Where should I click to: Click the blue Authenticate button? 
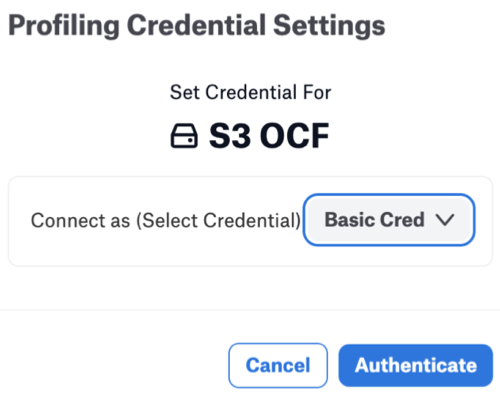(416, 365)
